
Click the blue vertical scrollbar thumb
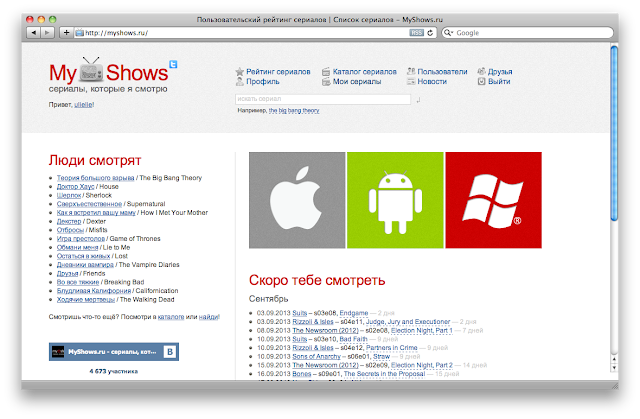[614, 133]
